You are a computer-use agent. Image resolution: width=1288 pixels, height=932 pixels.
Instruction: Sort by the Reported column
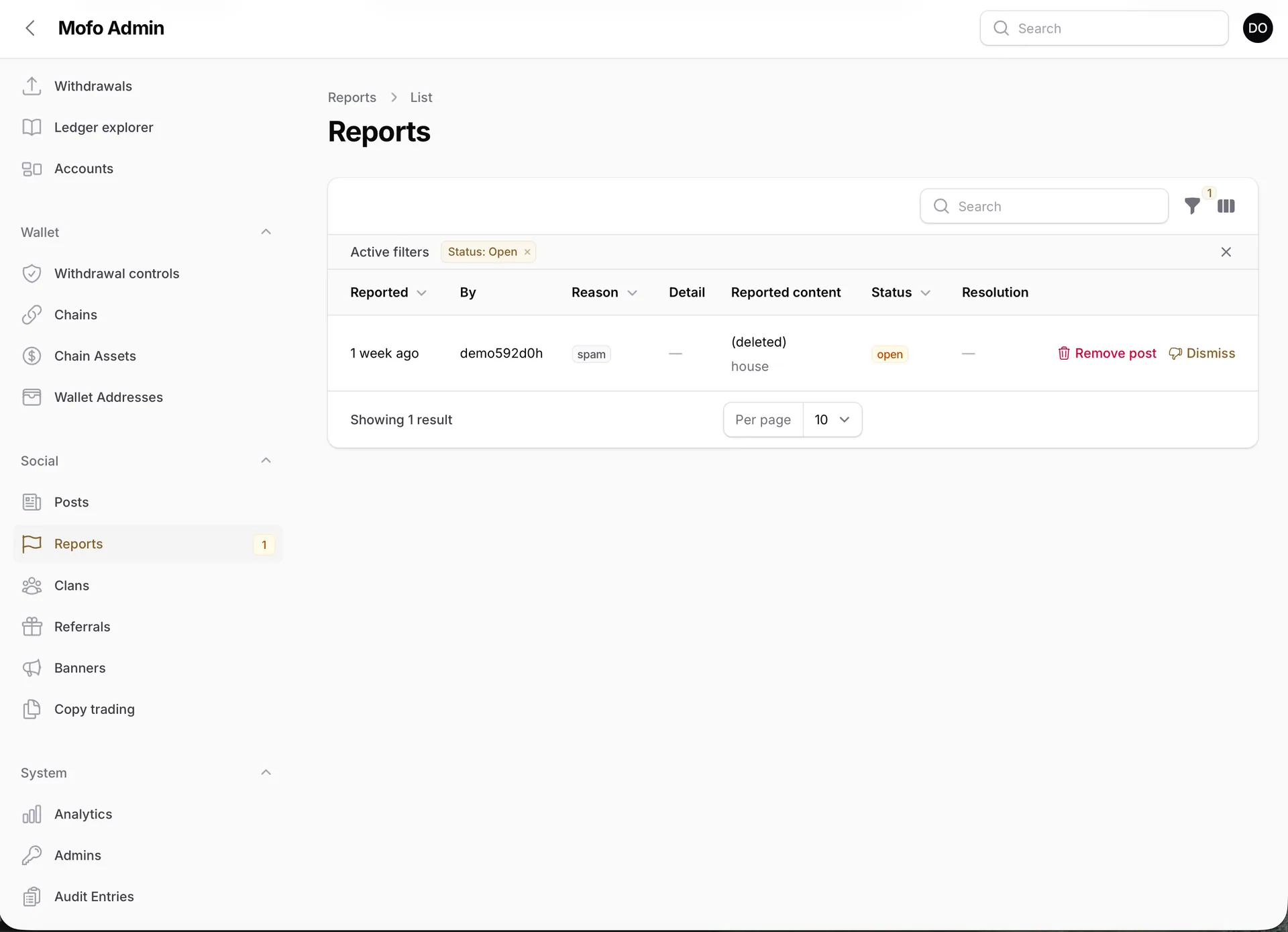(388, 293)
